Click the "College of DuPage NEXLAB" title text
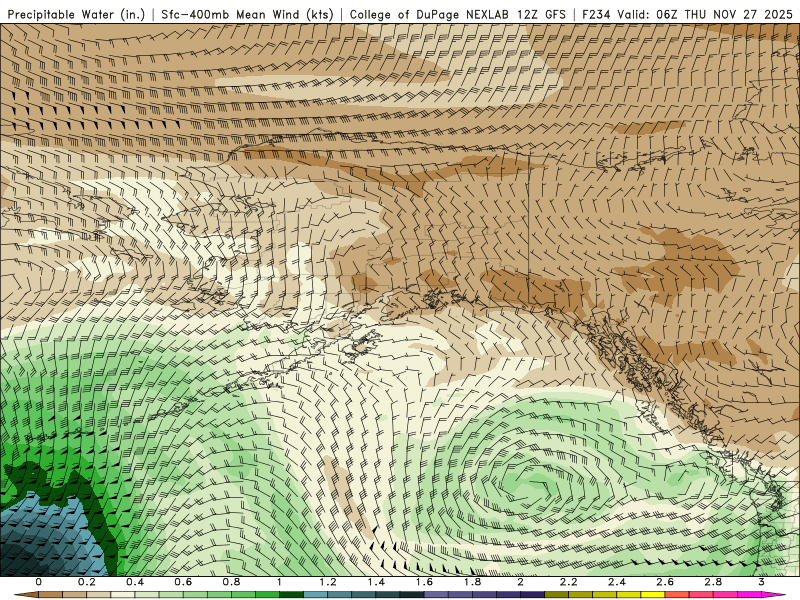 pyautogui.click(x=429, y=15)
